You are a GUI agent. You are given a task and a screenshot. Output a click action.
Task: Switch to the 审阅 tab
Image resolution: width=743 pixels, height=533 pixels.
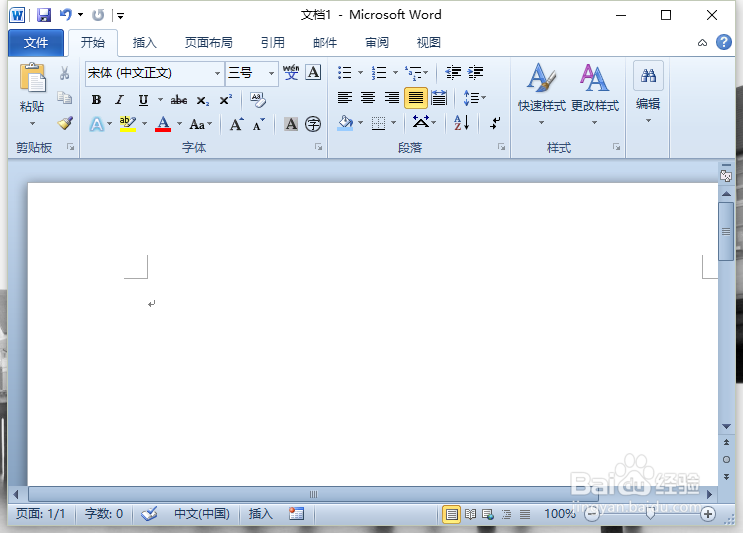(377, 43)
